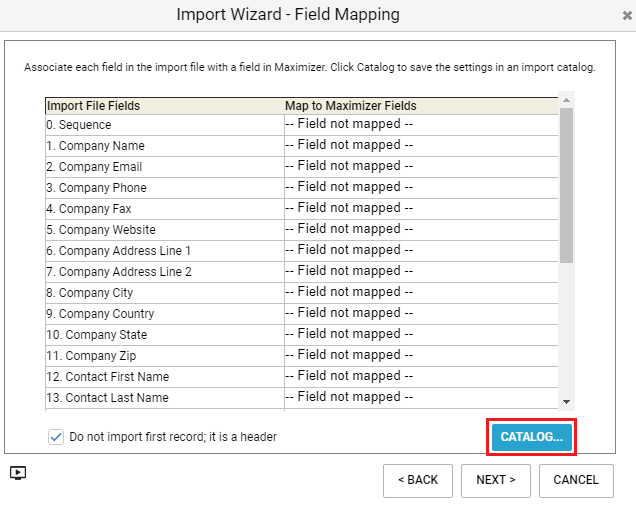Select the 9. Company Country import field
This screenshot has width=636, height=505.
(x=165, y=314)
